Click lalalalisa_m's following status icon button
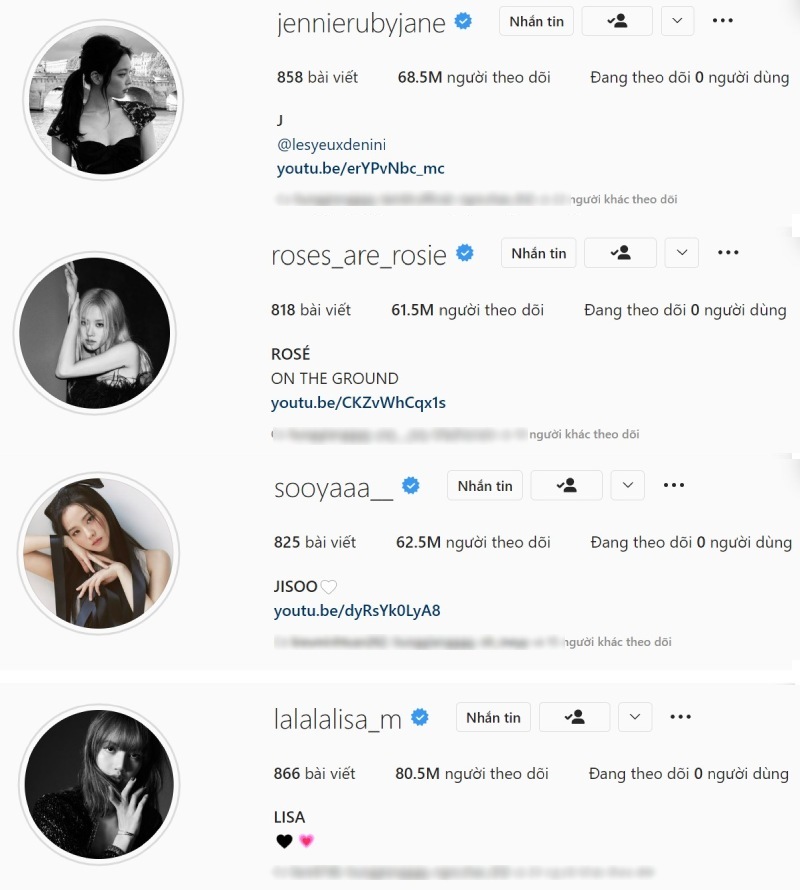The image size is (800, 890). [x=574, y=717]
